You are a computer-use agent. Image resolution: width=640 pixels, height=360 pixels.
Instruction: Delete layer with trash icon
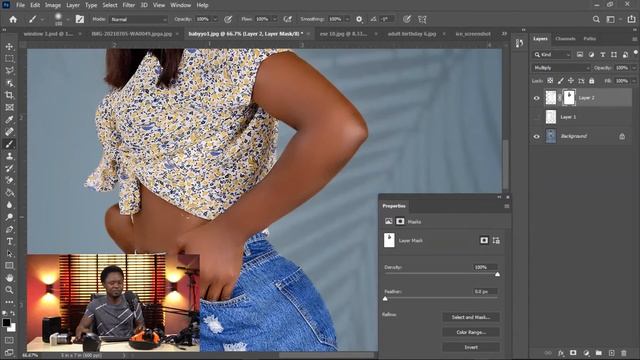tap(624, 353)
